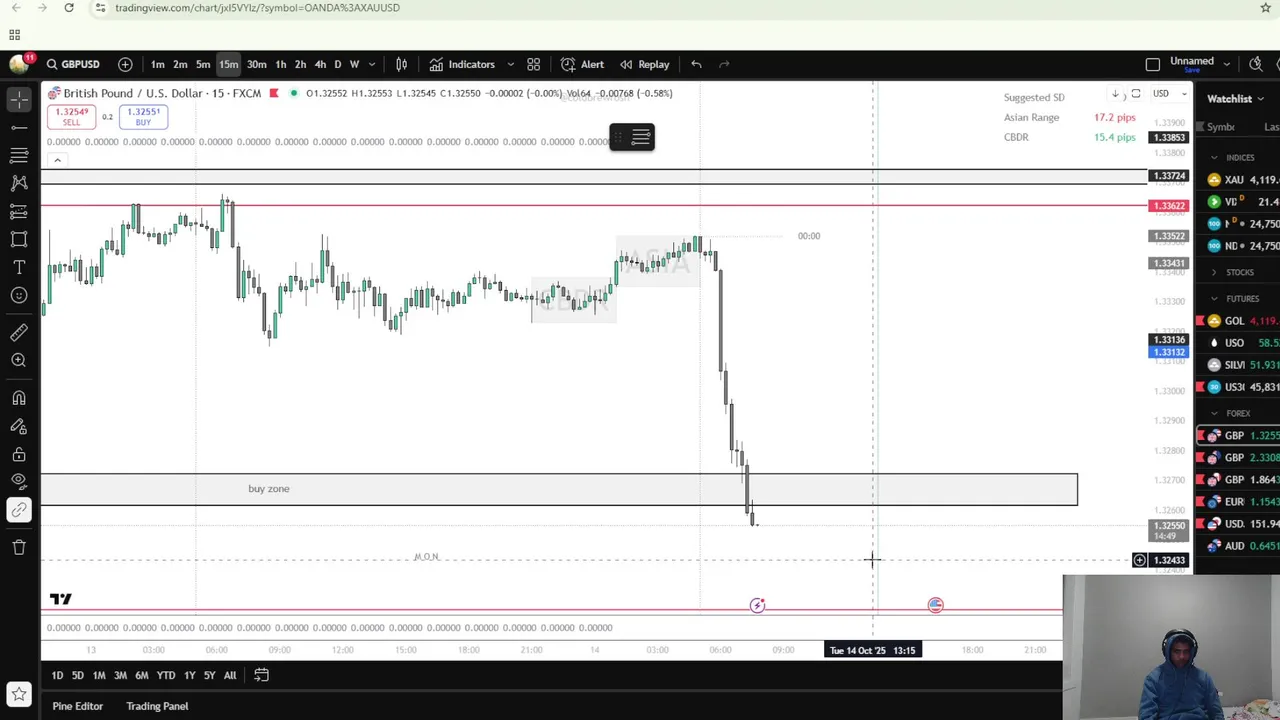Click the blue BUY price button
Screen dimensions: 1280x720
(143, 117)
